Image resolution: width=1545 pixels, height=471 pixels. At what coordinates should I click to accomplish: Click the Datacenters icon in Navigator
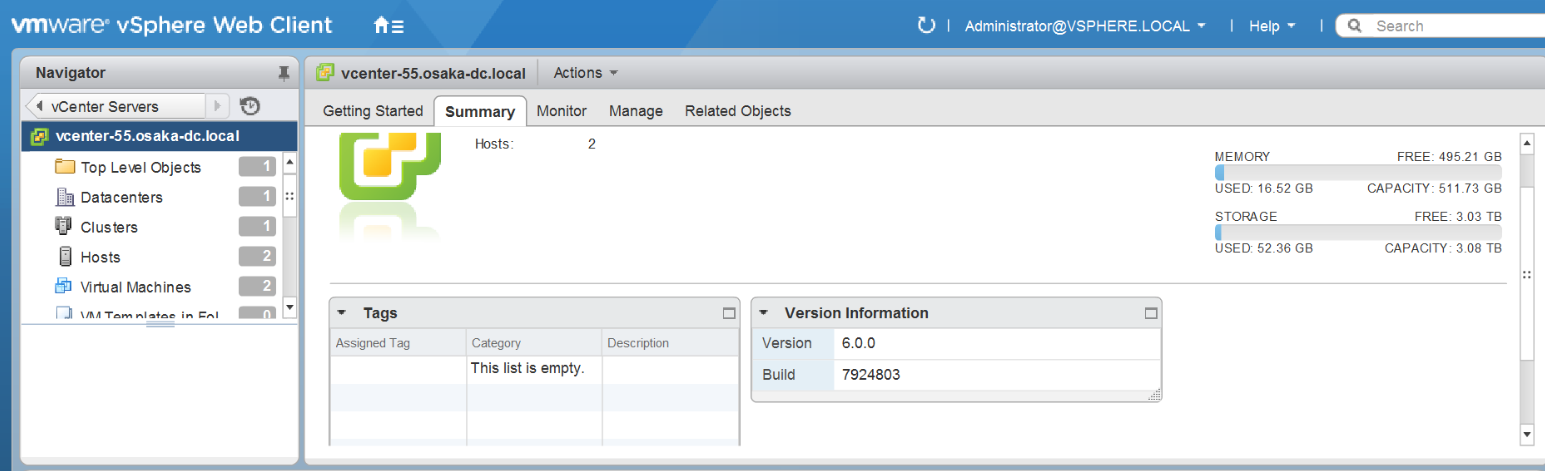(x=65, y=197)
